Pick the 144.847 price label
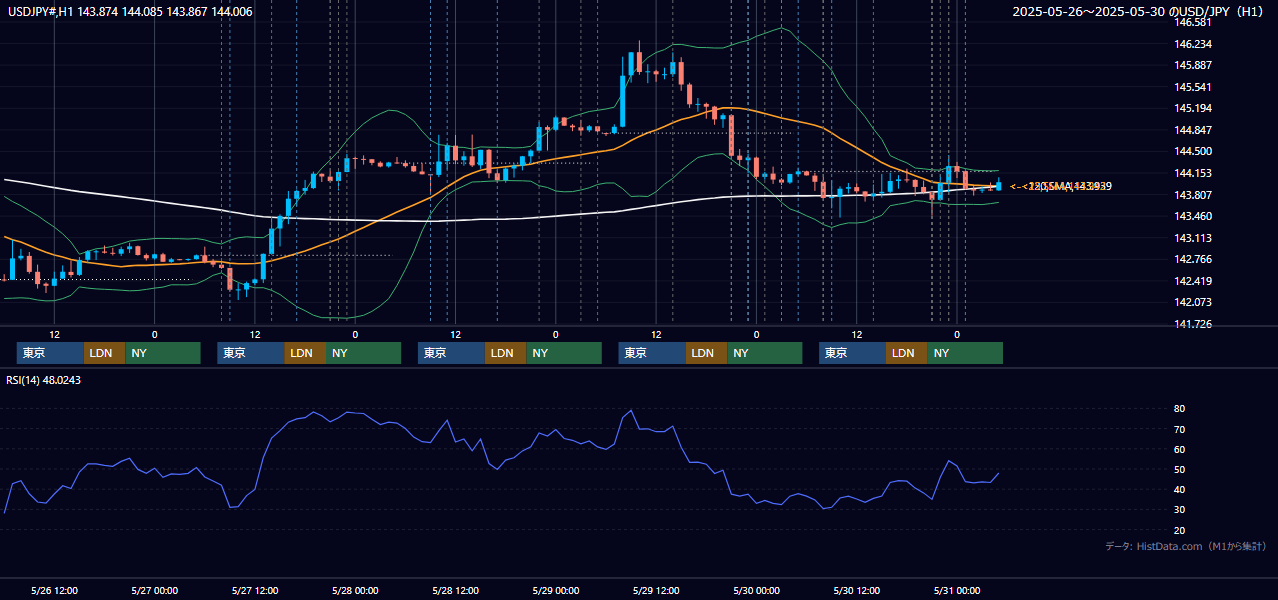1278x600 pixels. [x=1193, y=130]
